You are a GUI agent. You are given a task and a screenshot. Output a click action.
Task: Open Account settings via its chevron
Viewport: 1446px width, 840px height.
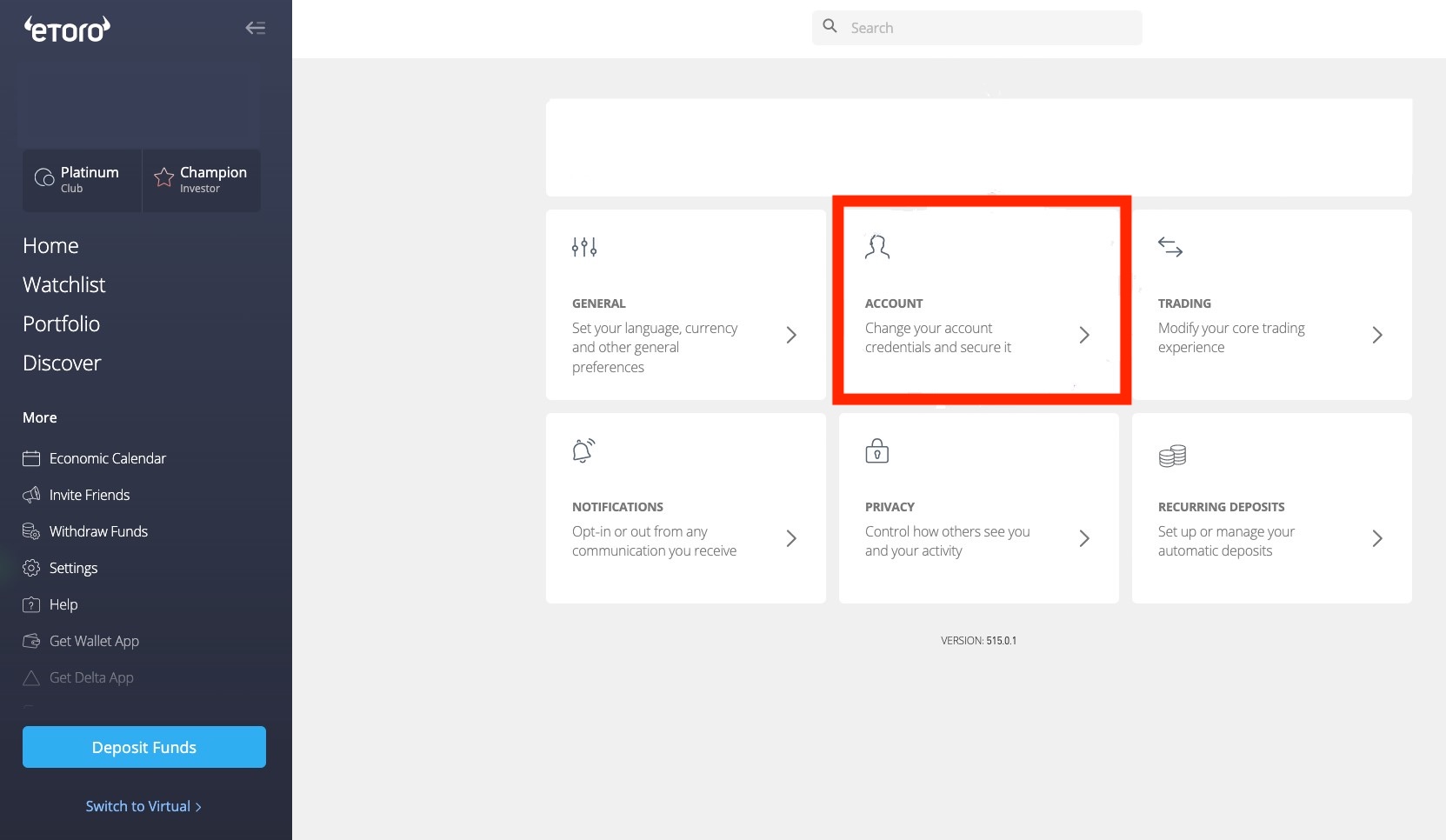[x=1084, y=335]
